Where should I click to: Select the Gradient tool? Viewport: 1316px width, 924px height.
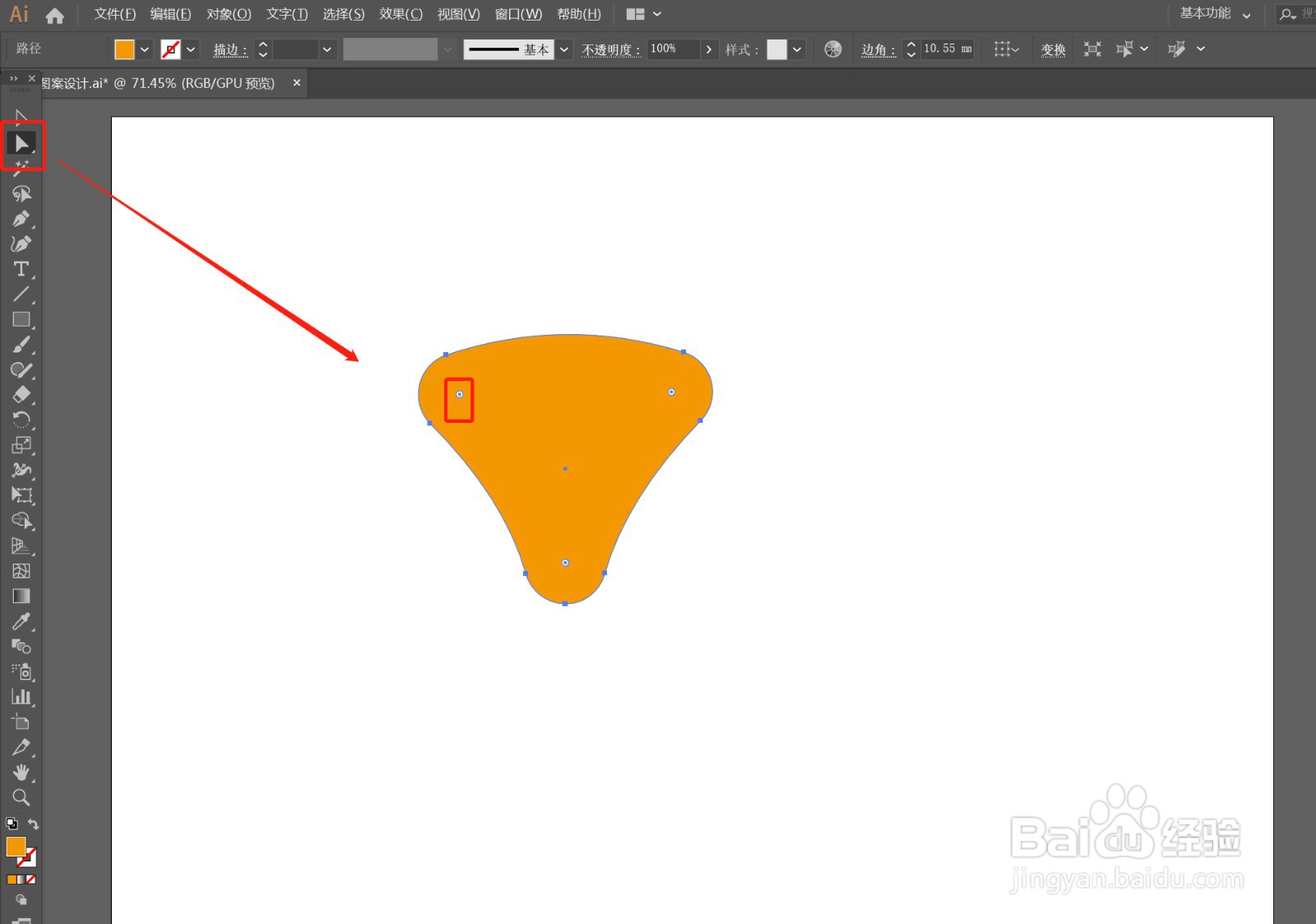21,596
